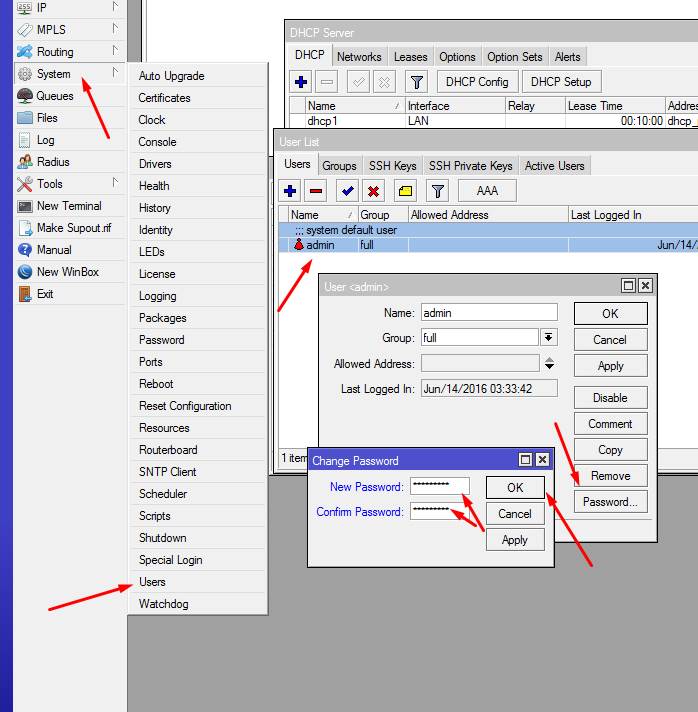The image size is (698, 712).
Task: Click the blue checkmark enable icon in User List
Action: (347, 191)
